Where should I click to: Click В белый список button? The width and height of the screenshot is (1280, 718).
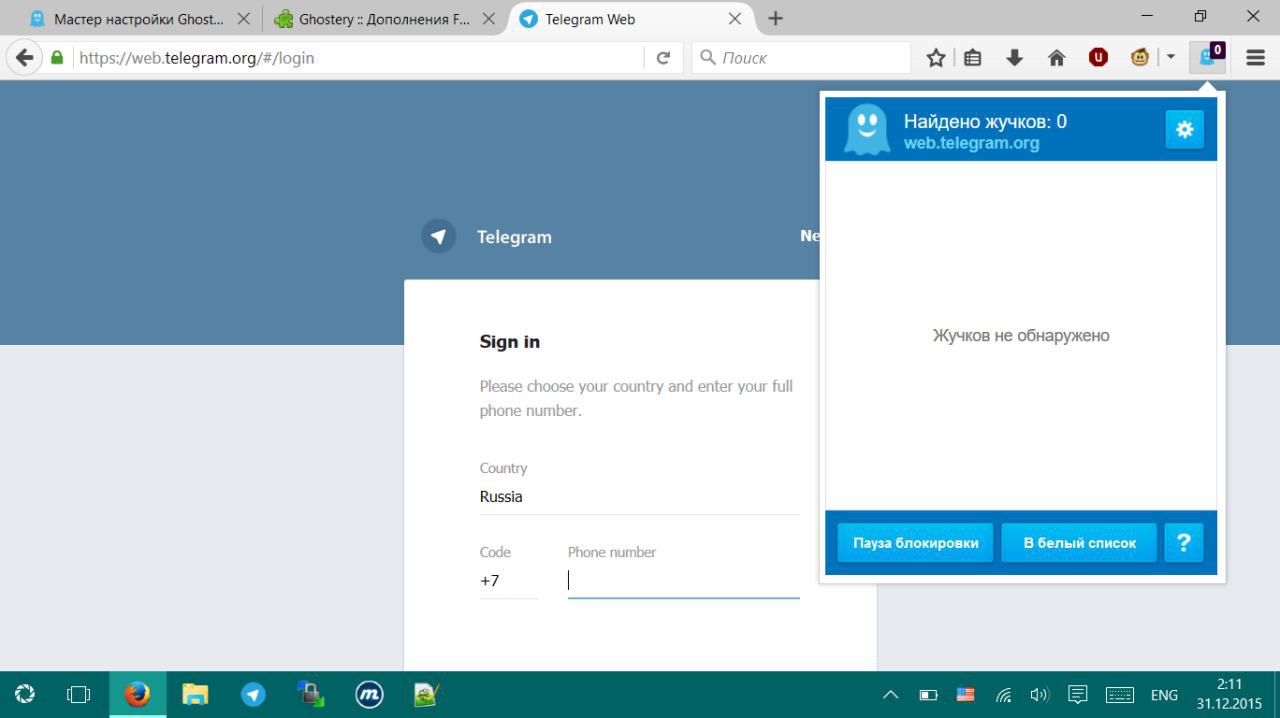[1079, 543]
